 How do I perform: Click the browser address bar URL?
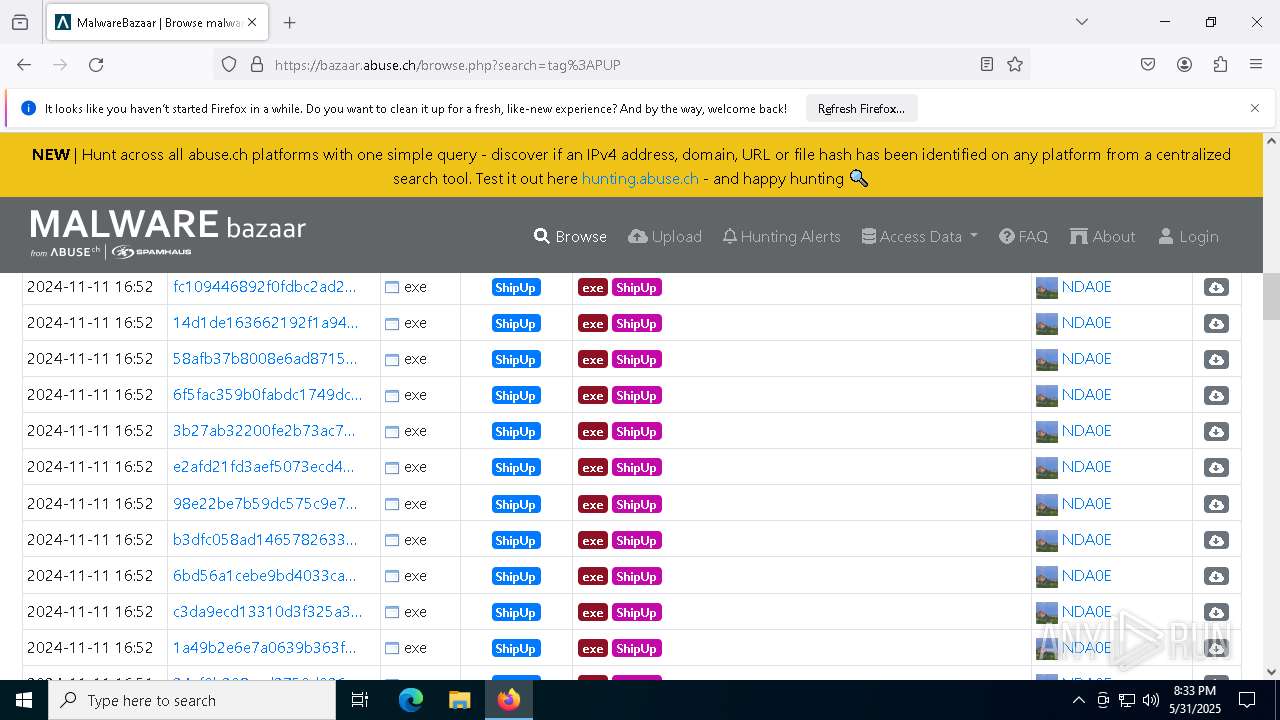pos(447,64)
